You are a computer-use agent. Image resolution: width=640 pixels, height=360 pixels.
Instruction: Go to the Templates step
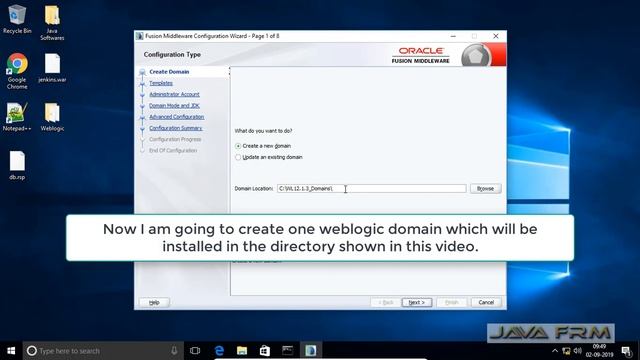[161, 83]
